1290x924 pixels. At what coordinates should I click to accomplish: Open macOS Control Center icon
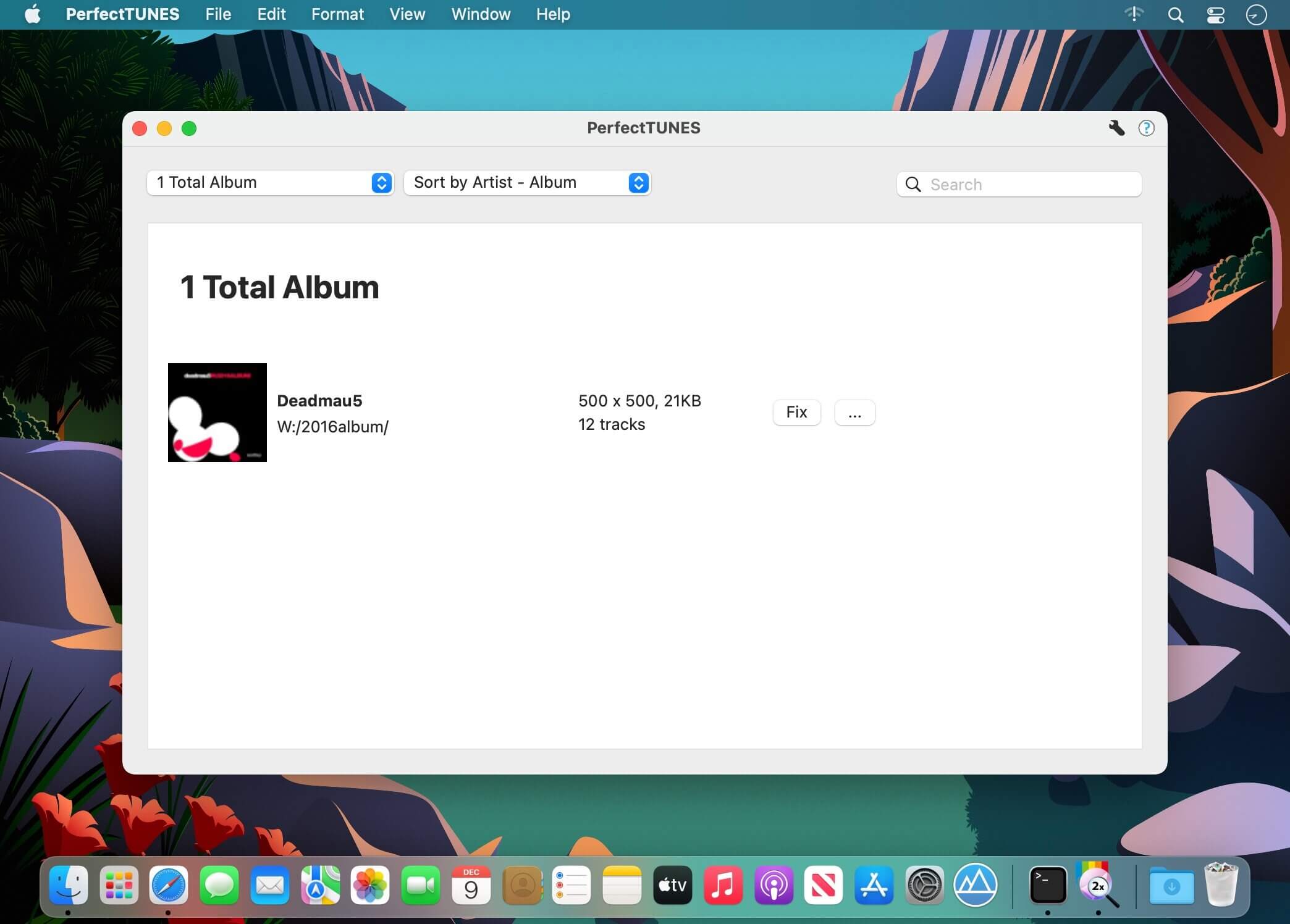coord(1215,15)
